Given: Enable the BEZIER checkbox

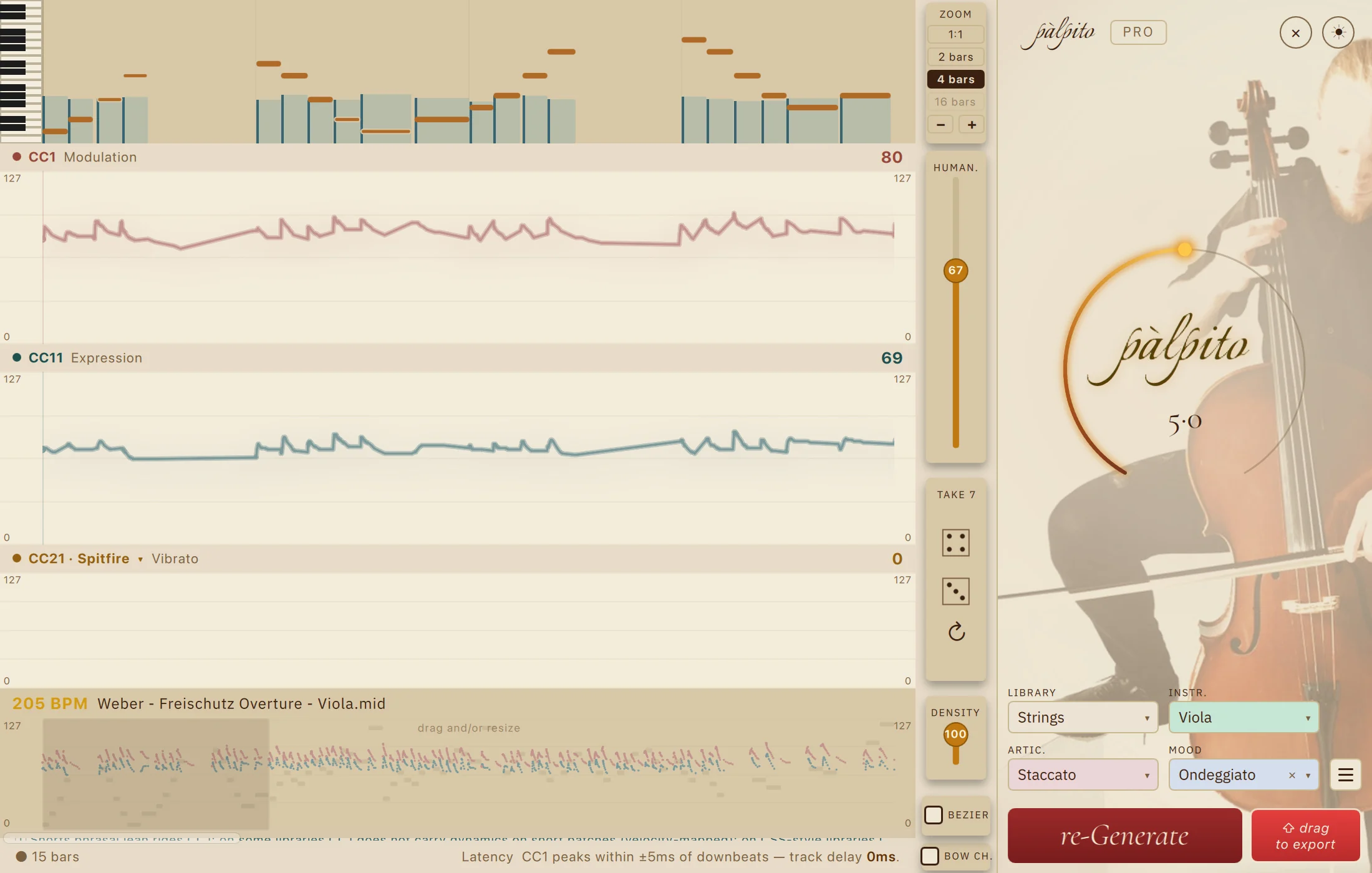Looking at the screenshot, I should coord(933,815).
